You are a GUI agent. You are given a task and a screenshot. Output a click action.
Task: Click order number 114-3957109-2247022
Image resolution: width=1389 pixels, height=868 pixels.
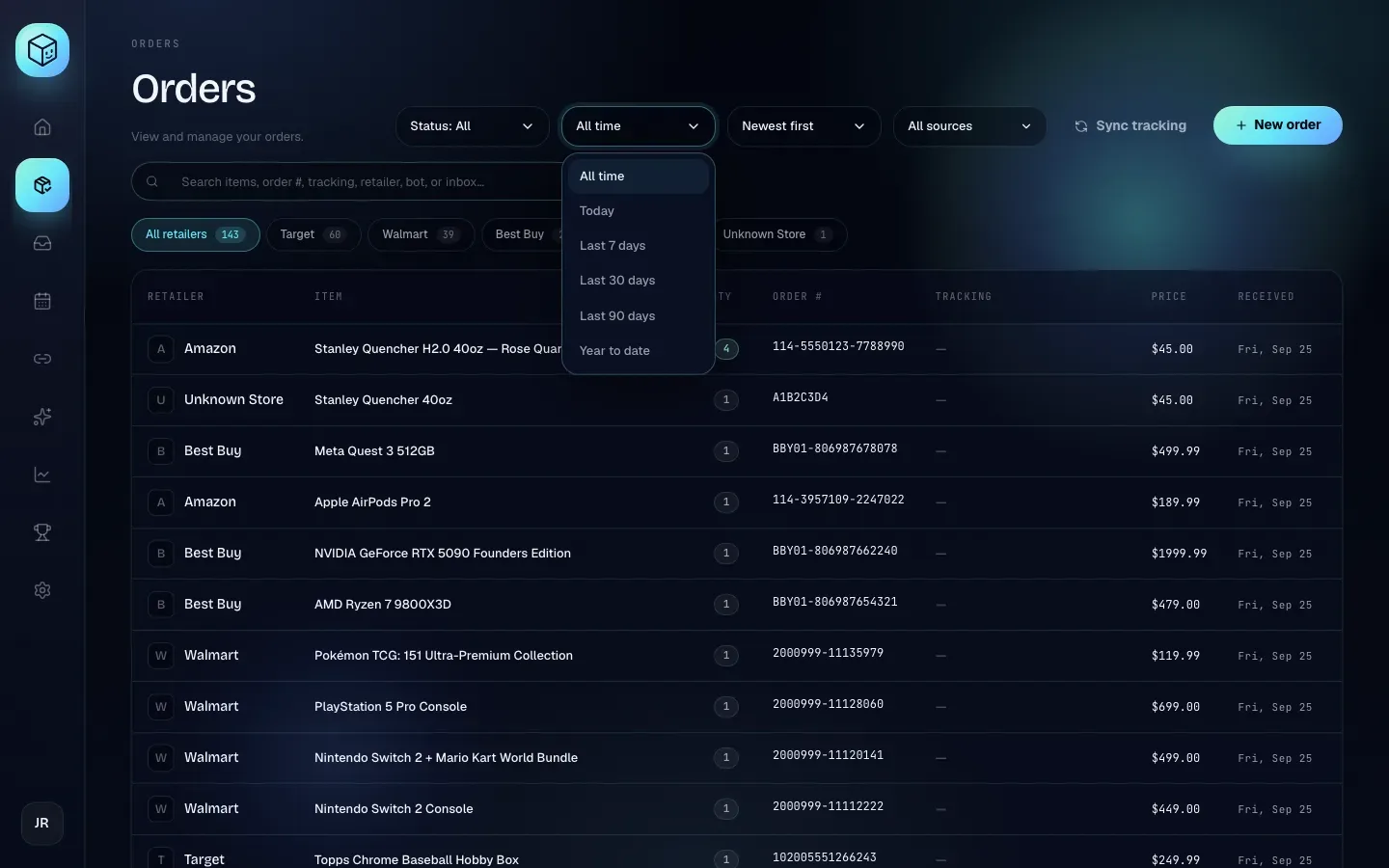838,500
